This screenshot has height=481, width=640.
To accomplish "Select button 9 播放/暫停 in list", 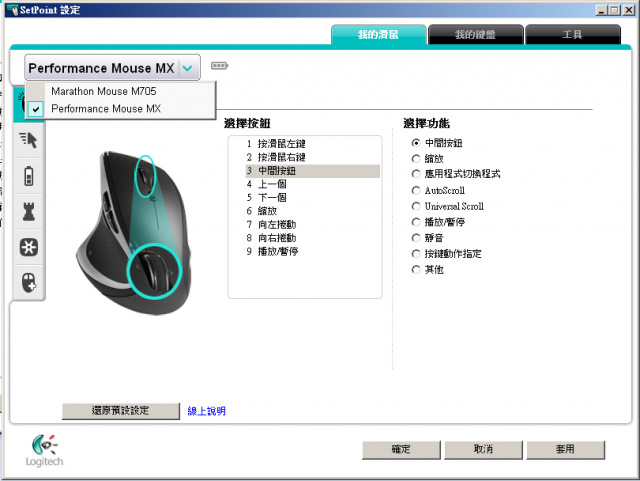I will 312,252.
